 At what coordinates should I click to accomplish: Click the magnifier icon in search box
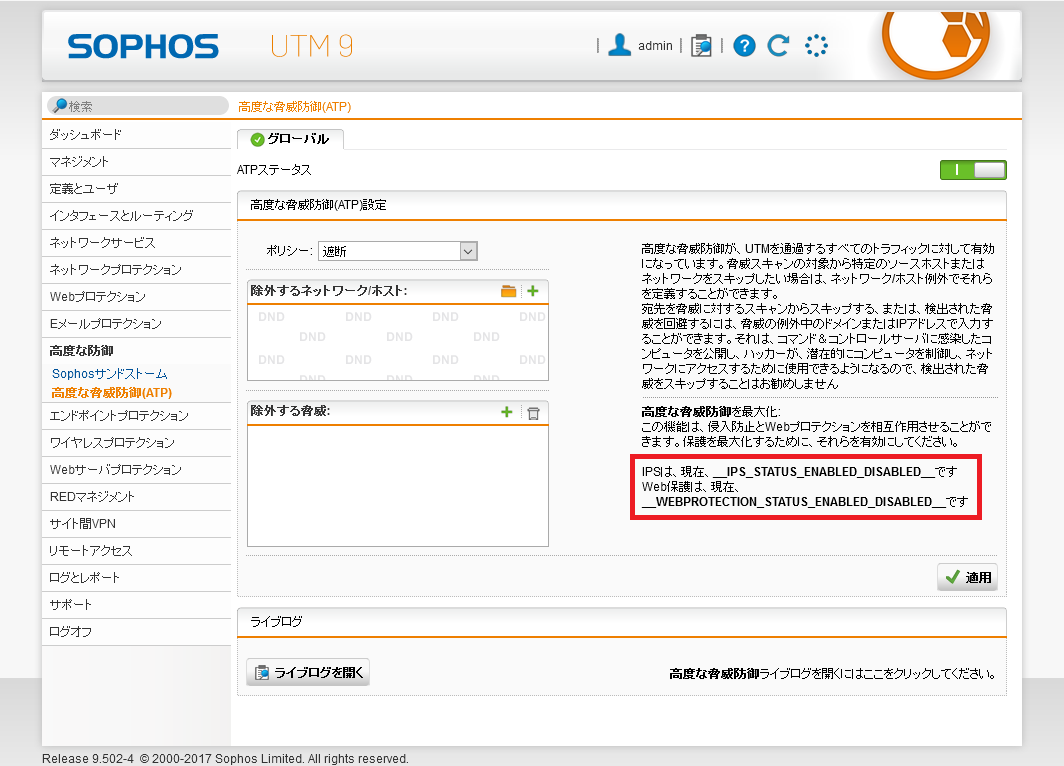[60, 105]
